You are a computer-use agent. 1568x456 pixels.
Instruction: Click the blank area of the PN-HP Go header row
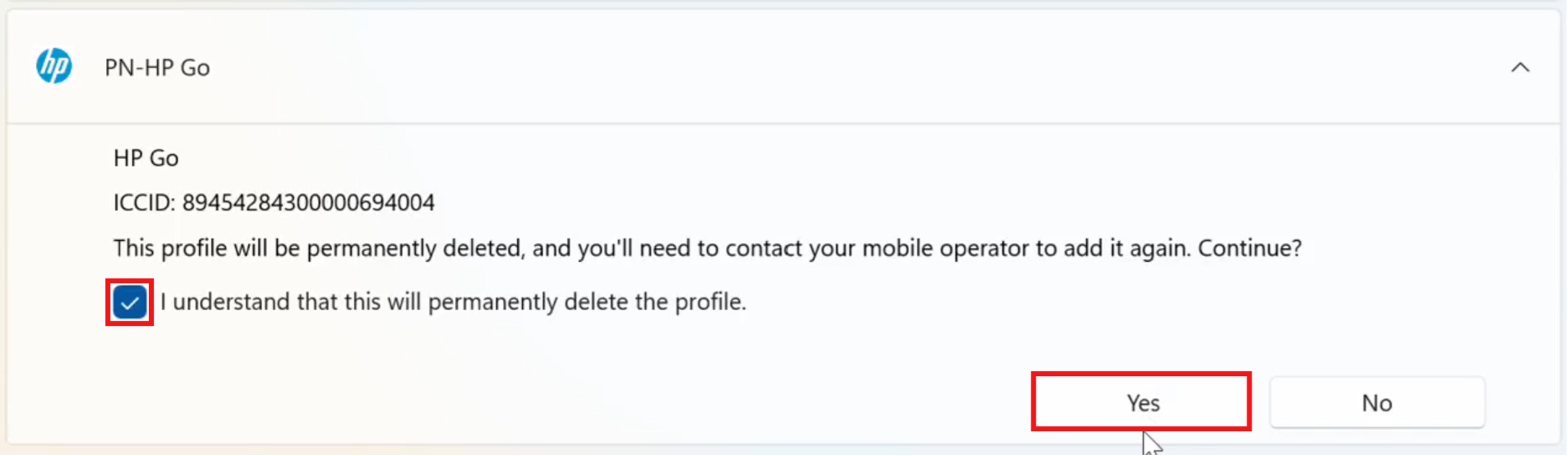coord(815,68)
